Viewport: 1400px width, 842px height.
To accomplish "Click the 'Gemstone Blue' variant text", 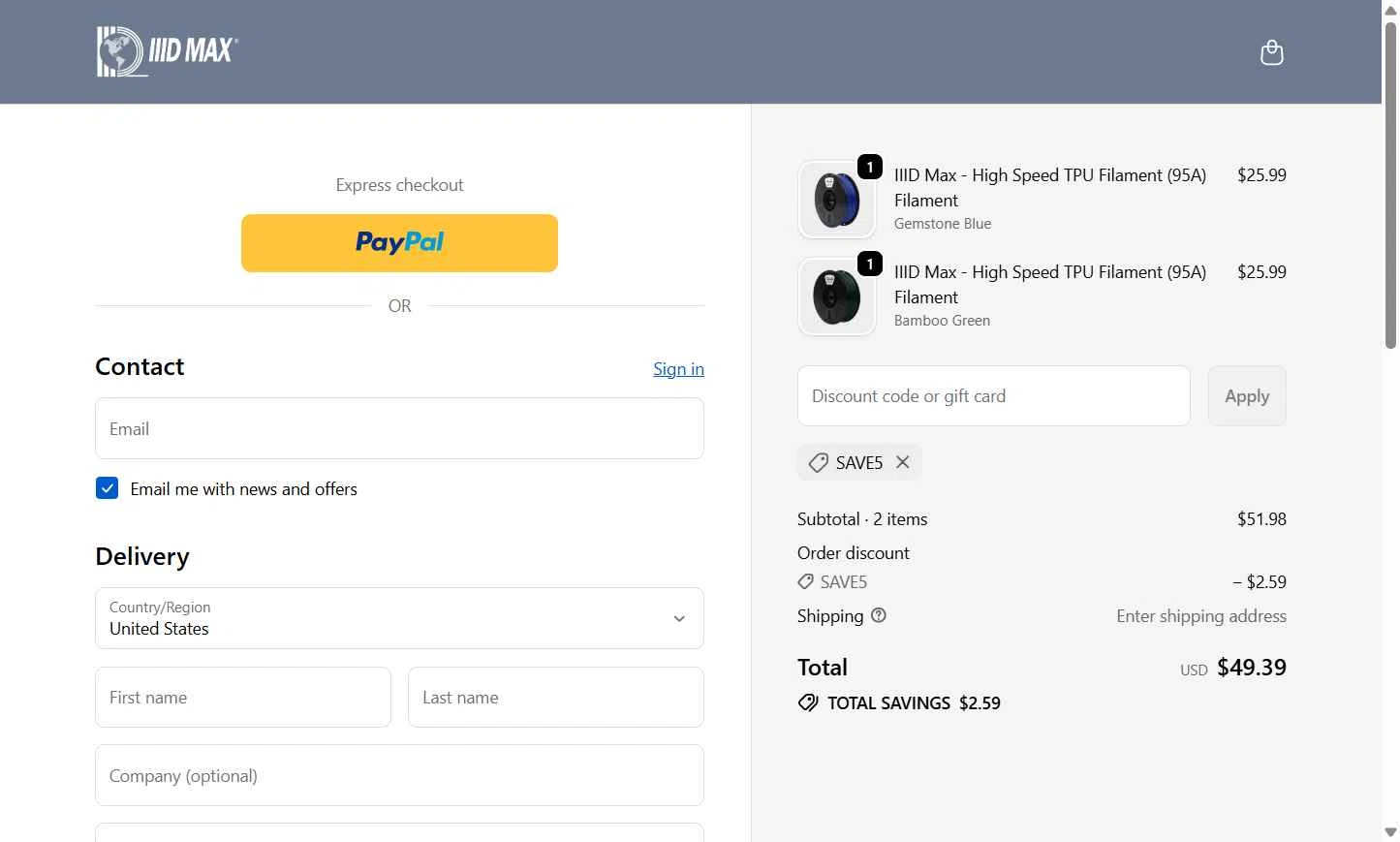I will (943, 224).
